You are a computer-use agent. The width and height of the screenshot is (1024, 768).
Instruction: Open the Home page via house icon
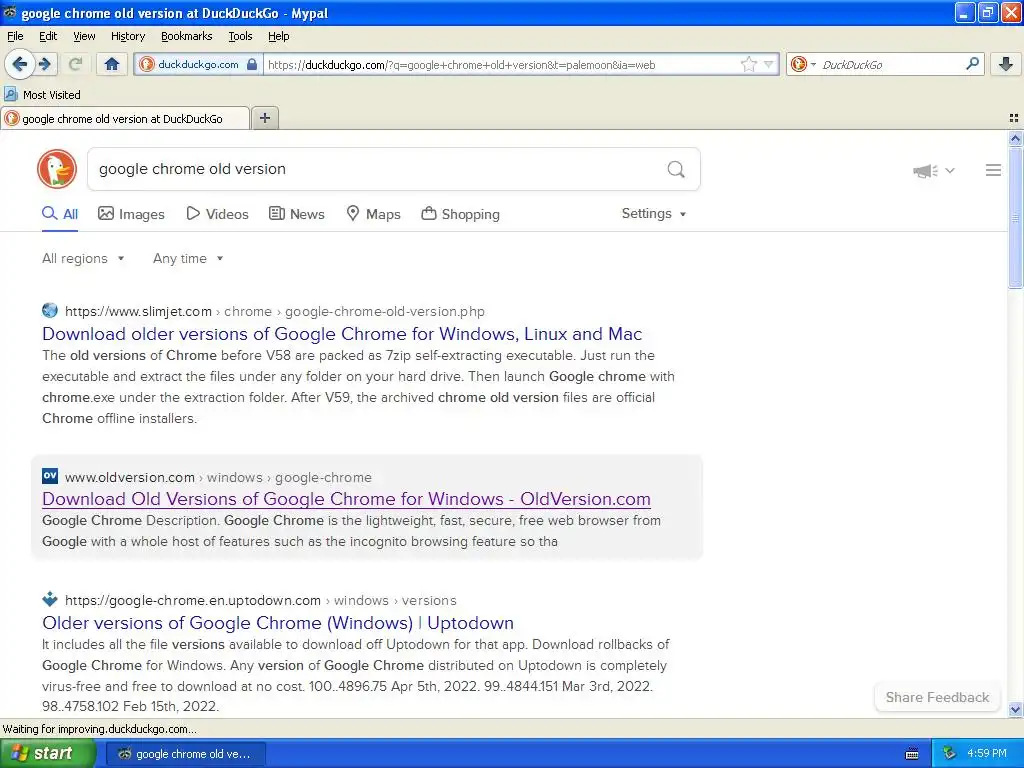tap(112, 64)
